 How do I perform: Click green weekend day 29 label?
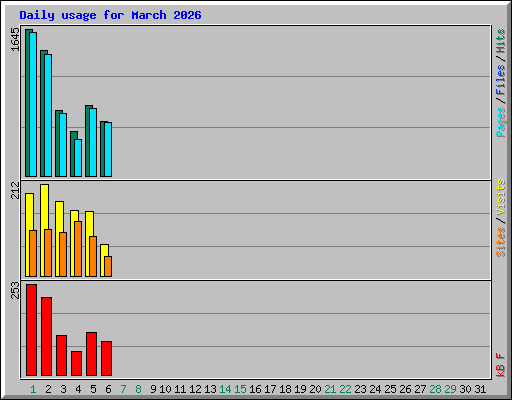coord(450,389)
